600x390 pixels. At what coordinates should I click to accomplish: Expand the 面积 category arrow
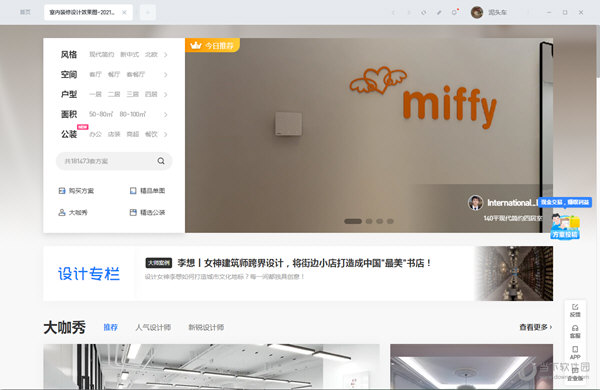click(x=166, y=114)
